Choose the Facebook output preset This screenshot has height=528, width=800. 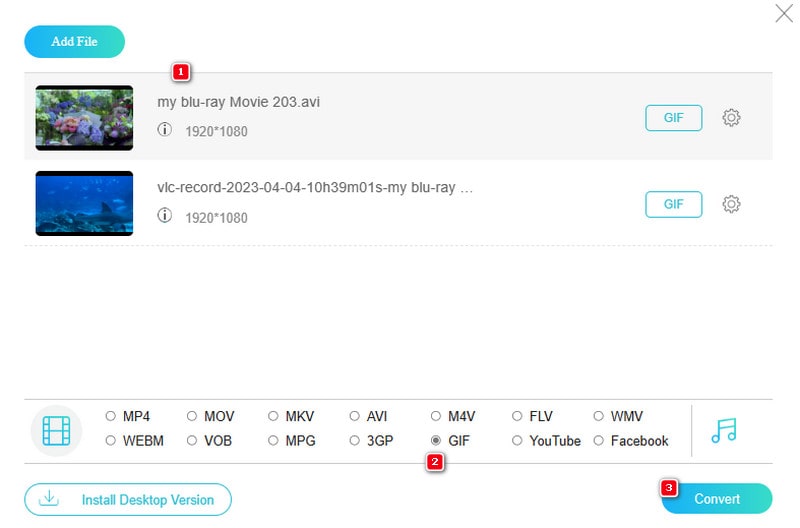pyautogui.click(x=599, y=441)
